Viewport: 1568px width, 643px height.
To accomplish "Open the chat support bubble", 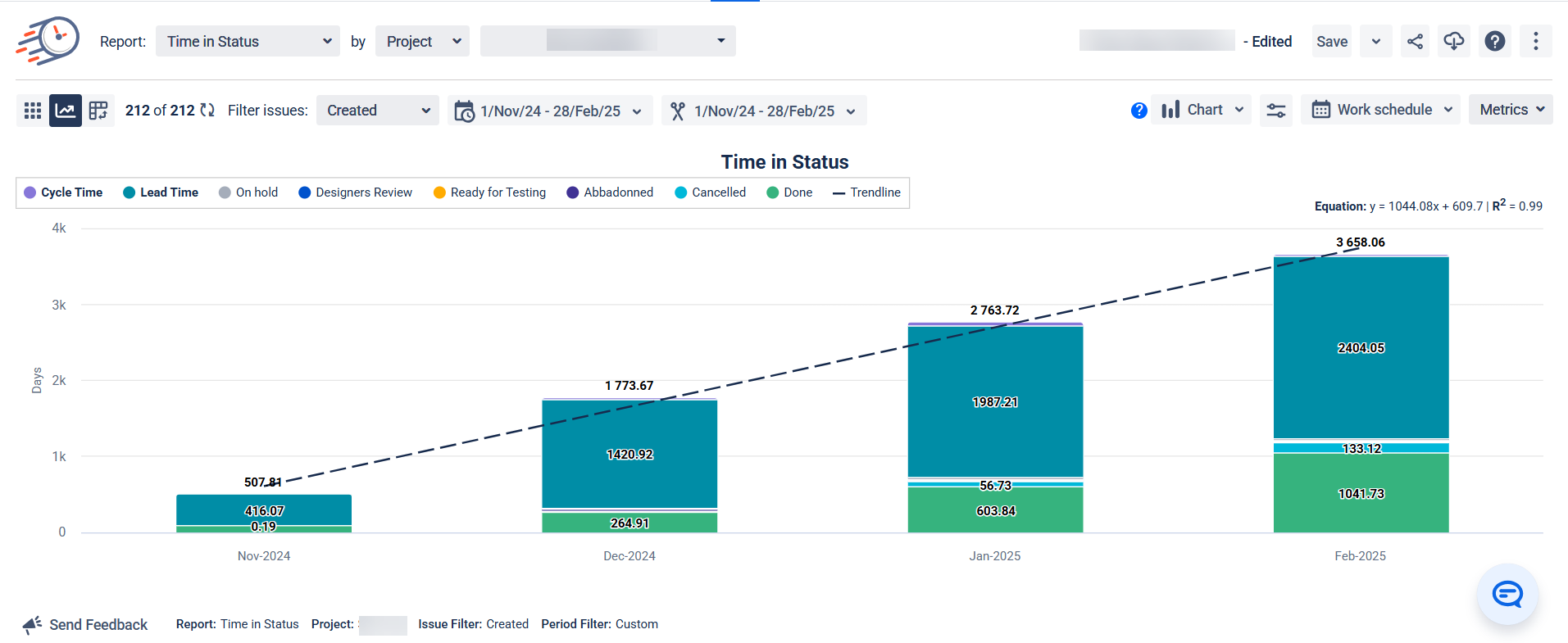I will click(1507, 594).
